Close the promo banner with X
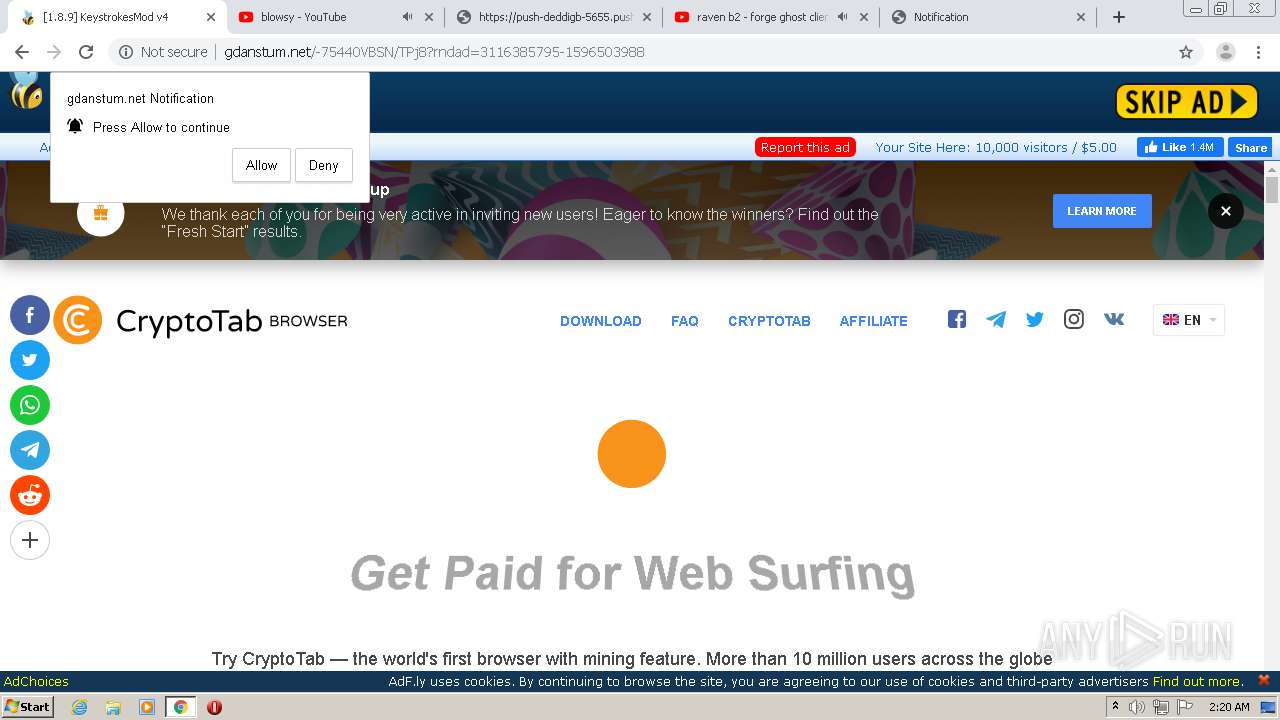 tap(1226, 211)
